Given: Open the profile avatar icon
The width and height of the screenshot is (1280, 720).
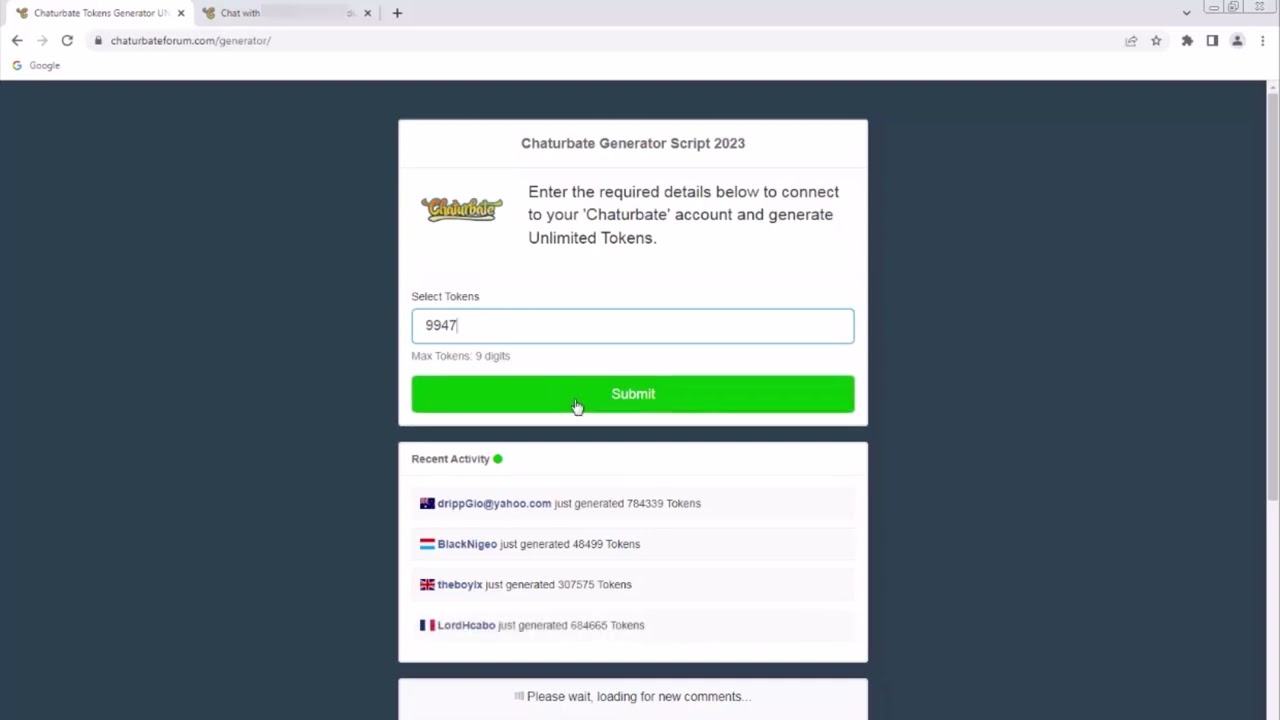Looking at the screenshot, I should [x=1237, y=41].
